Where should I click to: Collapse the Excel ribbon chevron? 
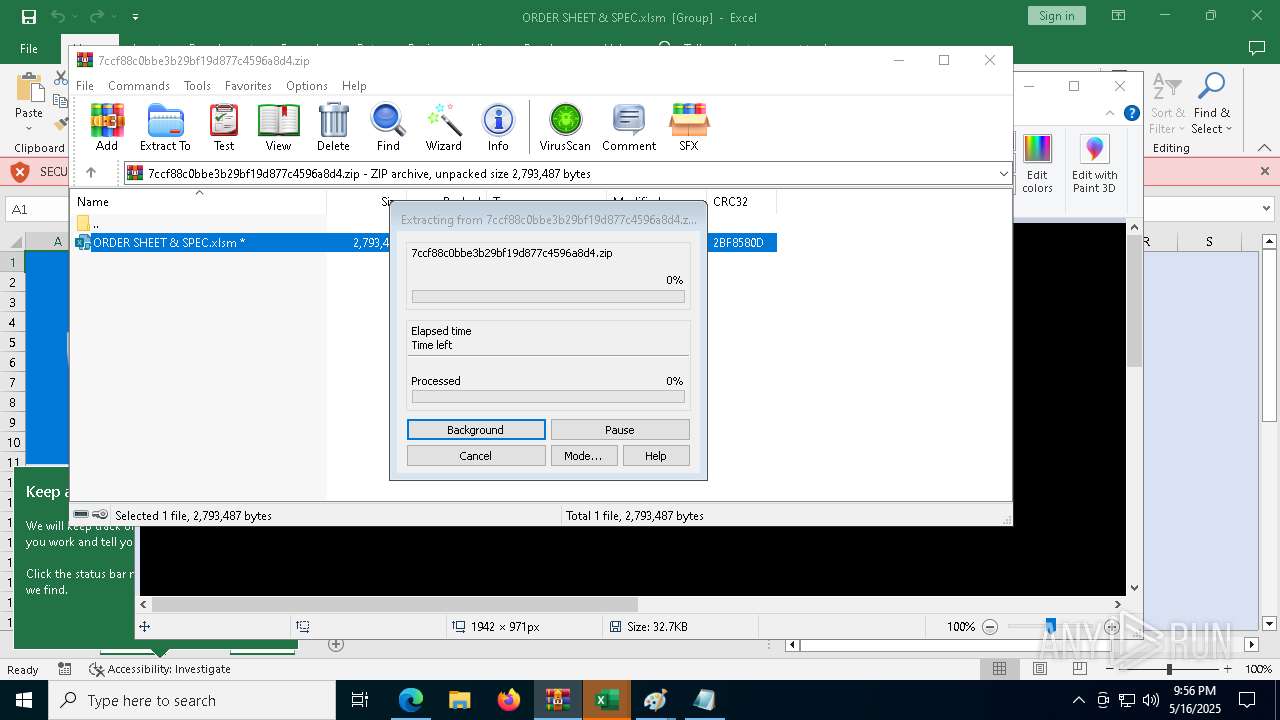(x=1265, y=148)
